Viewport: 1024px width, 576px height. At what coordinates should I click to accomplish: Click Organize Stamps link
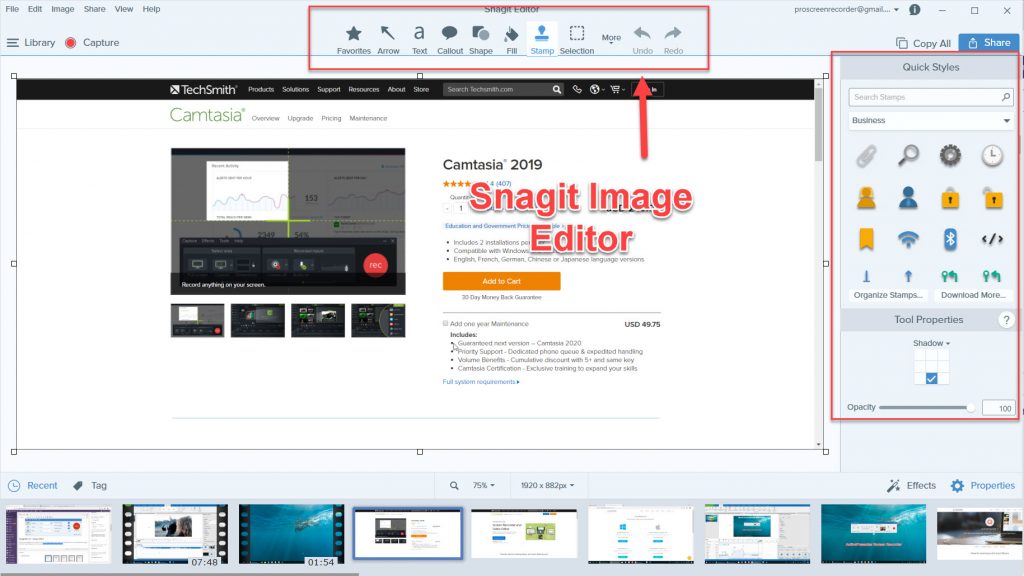tap(888, 295)
